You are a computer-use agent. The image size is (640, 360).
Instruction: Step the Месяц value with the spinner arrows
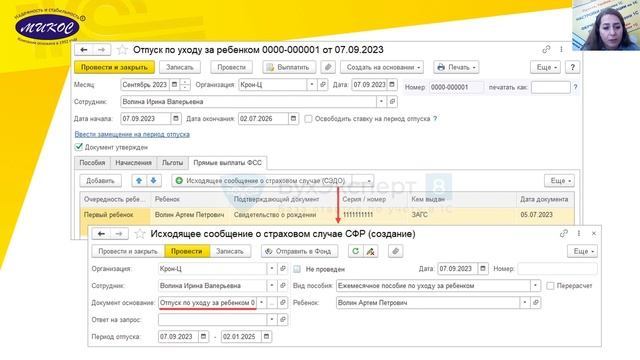click(185, 84)
